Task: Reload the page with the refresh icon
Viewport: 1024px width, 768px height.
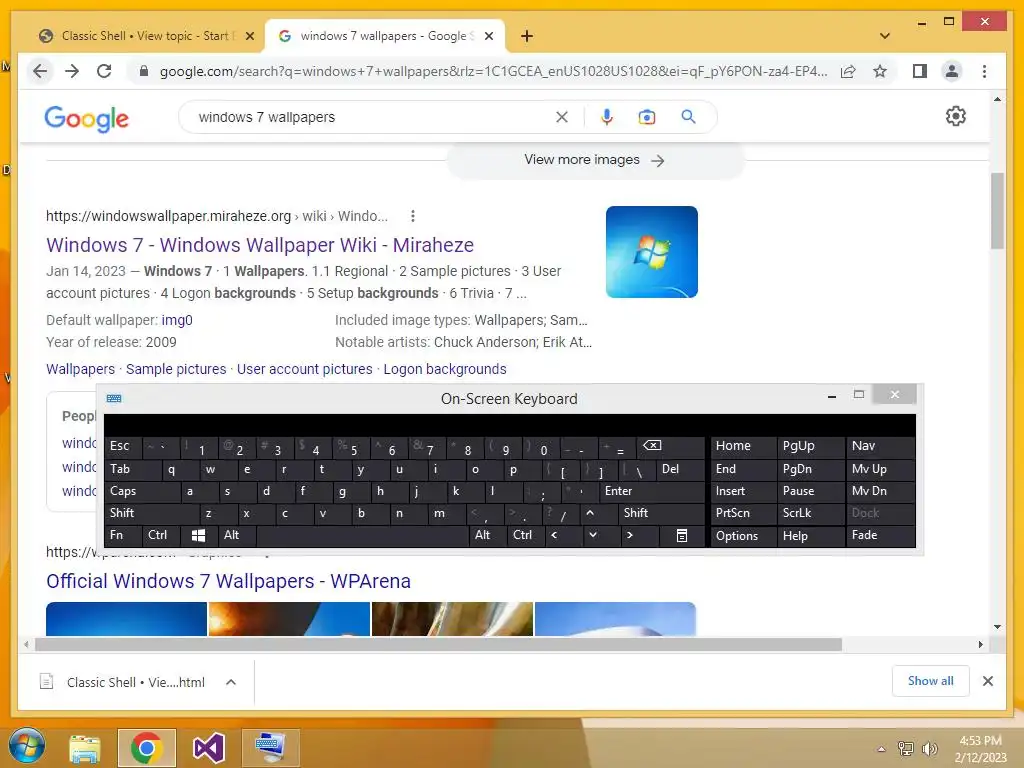Action: [x=104, y=71]
